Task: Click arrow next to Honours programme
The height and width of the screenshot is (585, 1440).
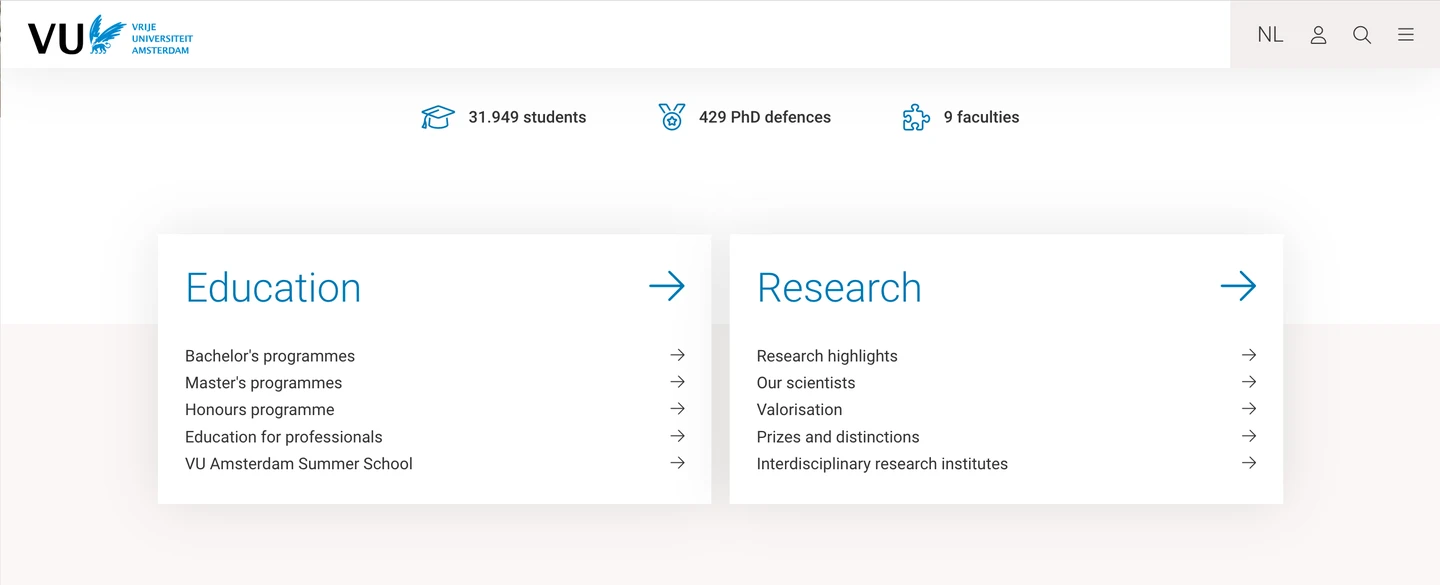Action: tap(677, 409)
